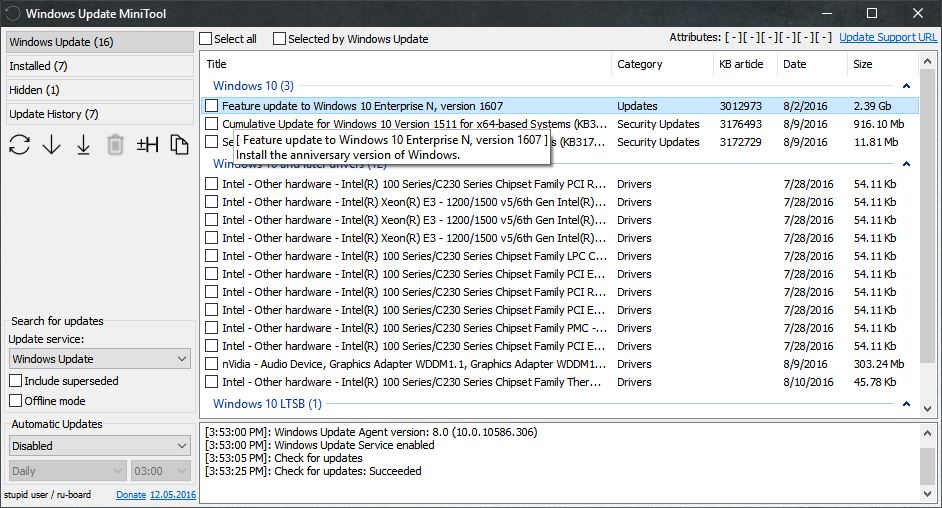Click the copy to clipboard icon
Screen dimensions: 942x508
[180, 145]
